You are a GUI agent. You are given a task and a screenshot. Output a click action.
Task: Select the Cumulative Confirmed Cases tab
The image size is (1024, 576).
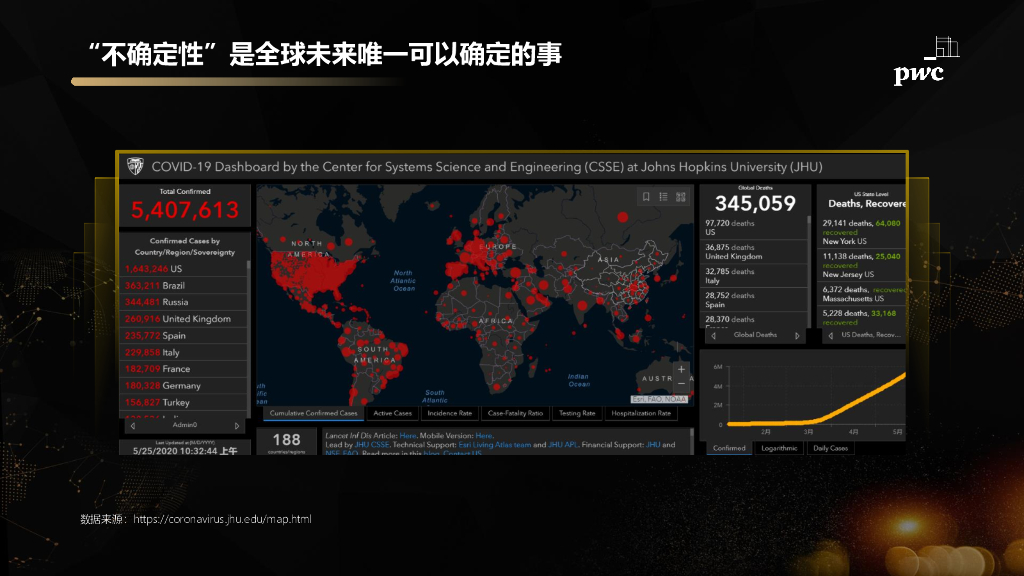click(313, 413)
